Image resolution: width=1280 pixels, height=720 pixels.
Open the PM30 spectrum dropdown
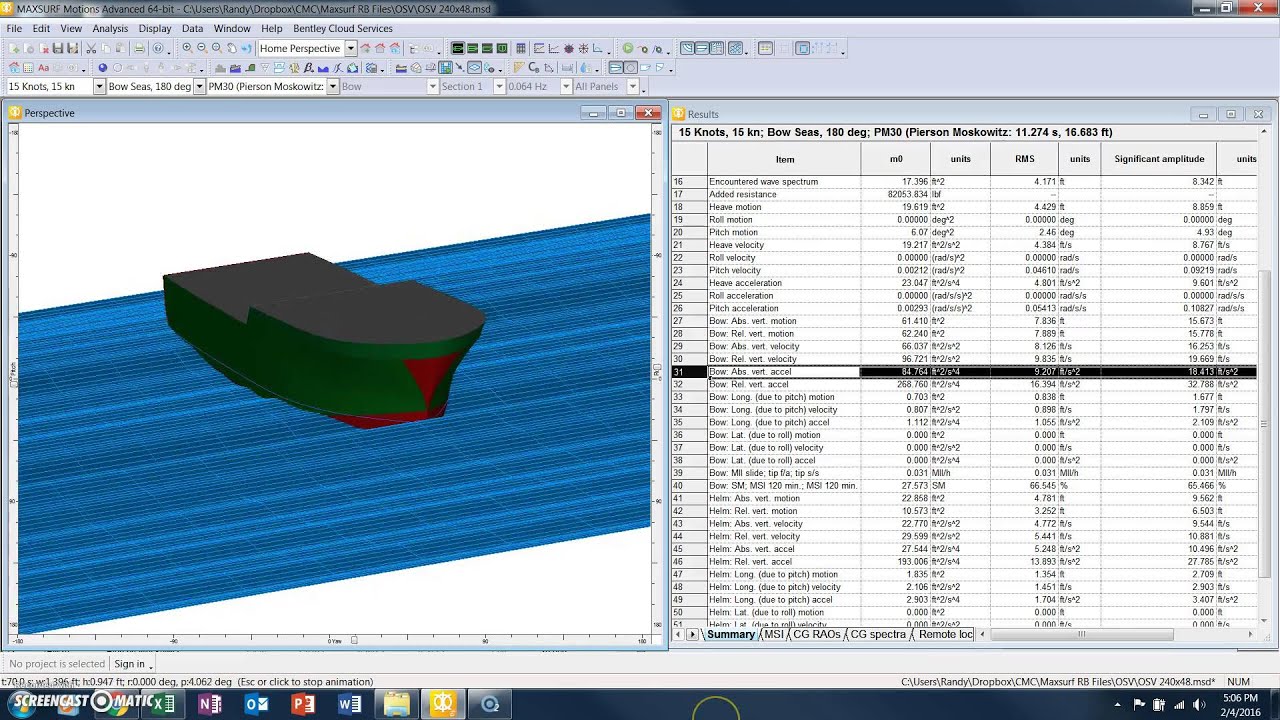(331, 87)
